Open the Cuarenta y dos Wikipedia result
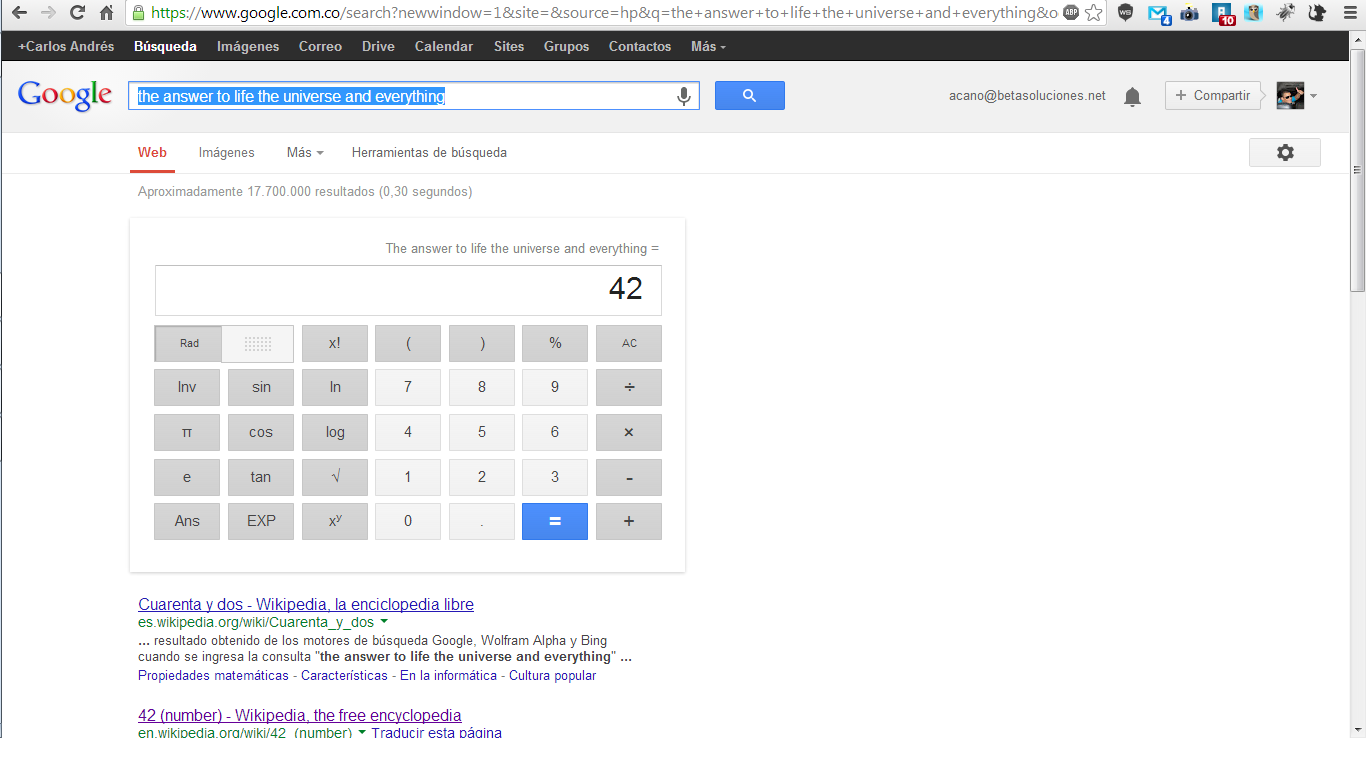1366x768 pixels. 306,605
